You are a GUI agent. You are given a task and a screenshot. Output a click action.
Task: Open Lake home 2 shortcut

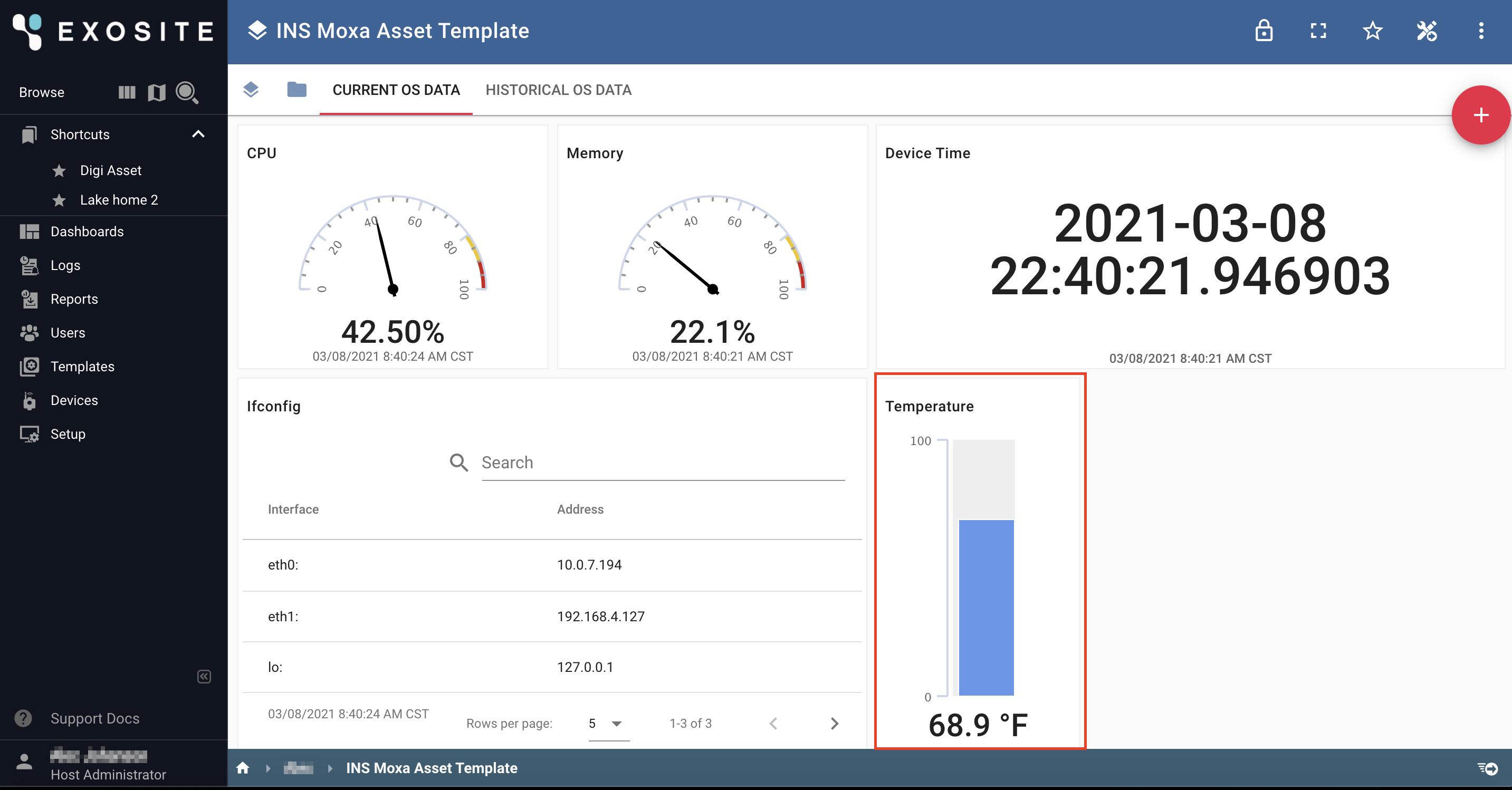119,199
